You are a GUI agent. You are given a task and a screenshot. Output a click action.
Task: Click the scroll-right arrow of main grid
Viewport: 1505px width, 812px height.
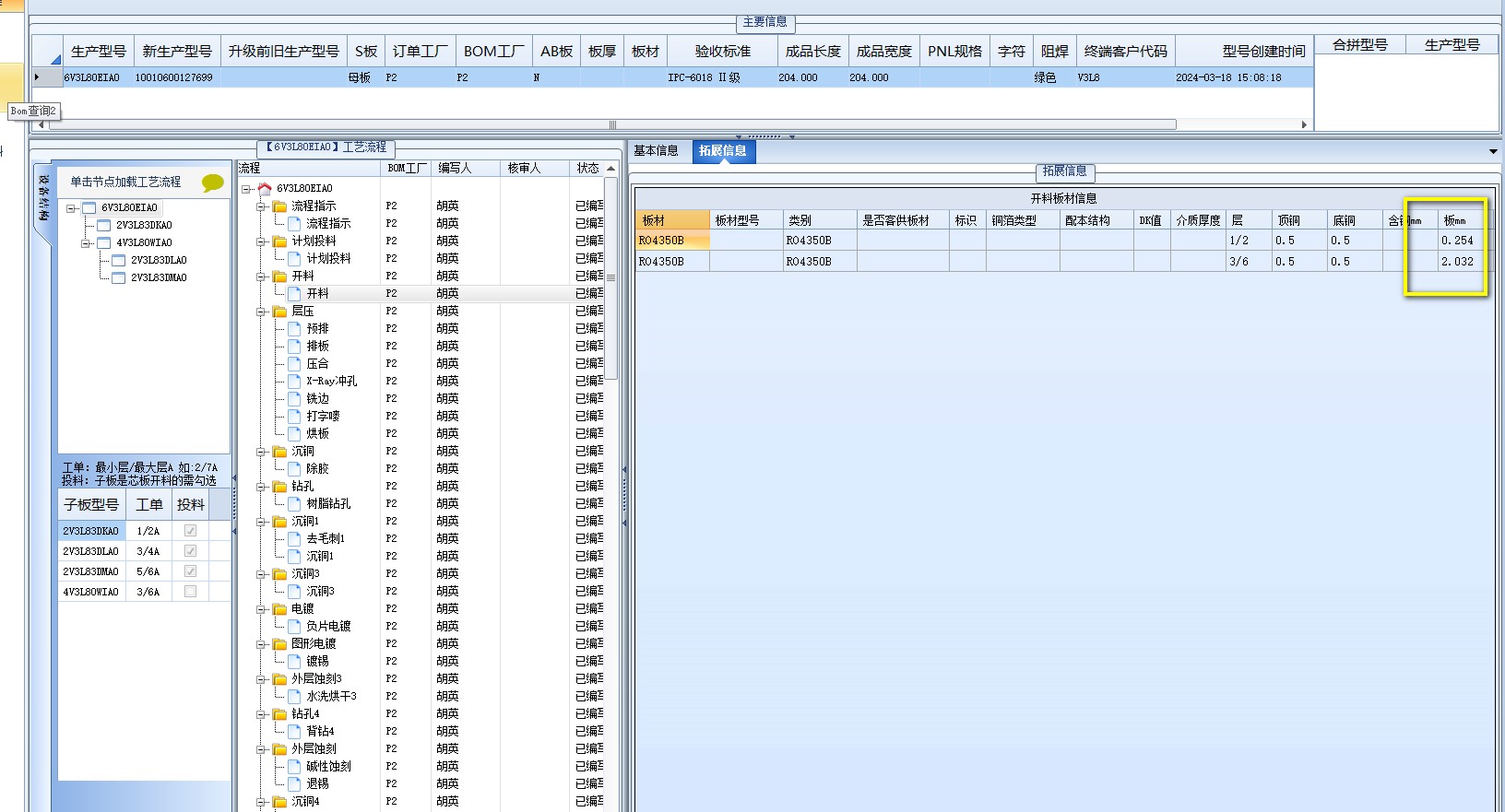pyautogui.click(x=1304, y=124)
